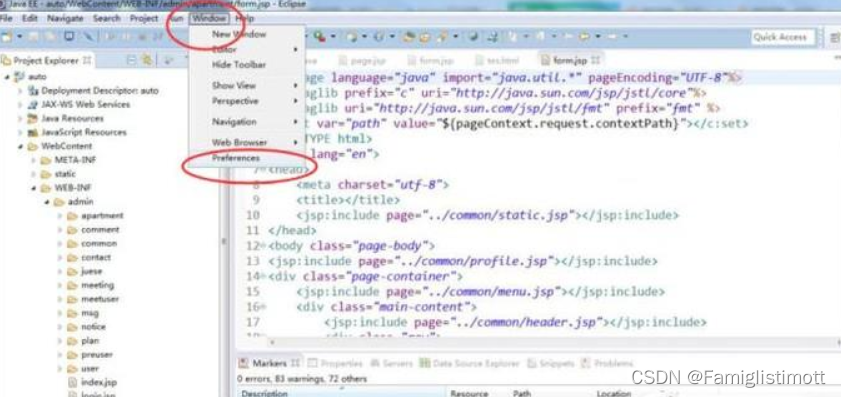This screenshot has width=841, height=397.
Task: Expand the apartment folder
Action: (60, 216)
